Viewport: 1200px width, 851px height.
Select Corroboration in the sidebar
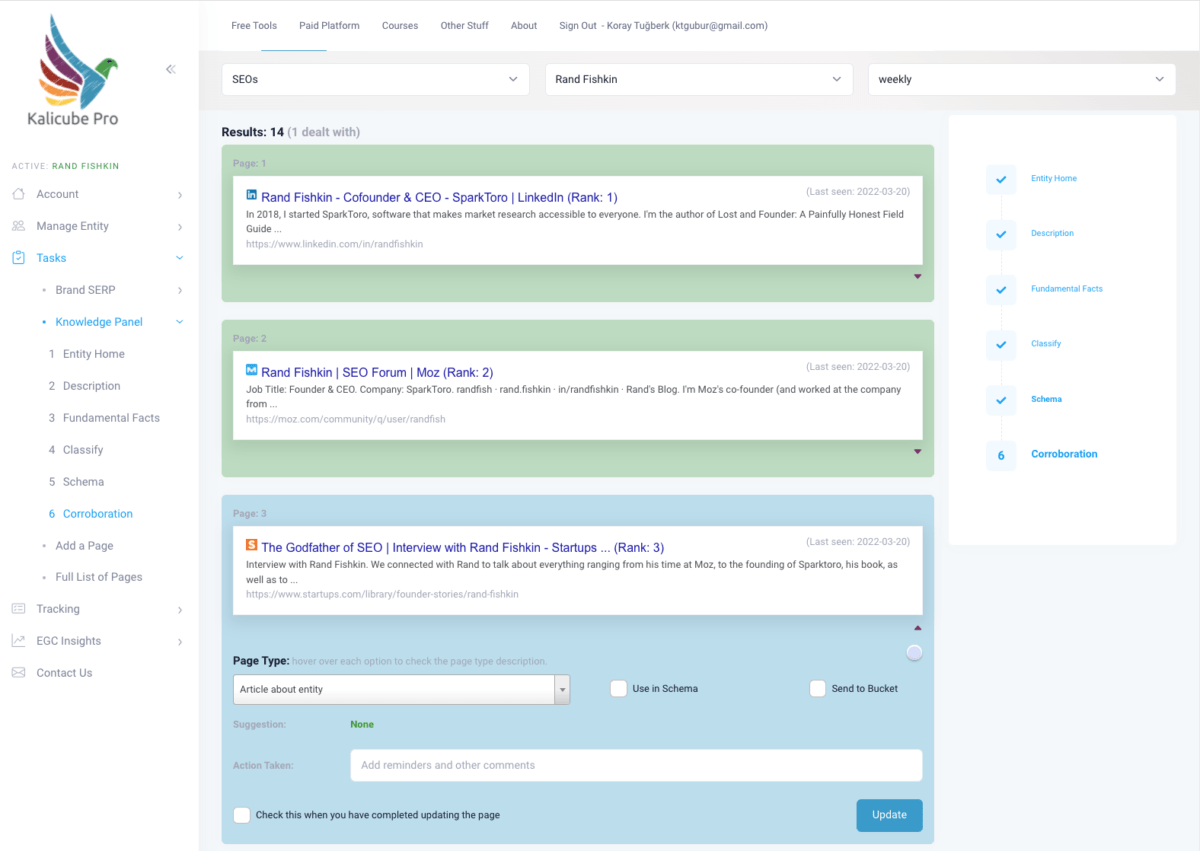click(x=98, y=514)
